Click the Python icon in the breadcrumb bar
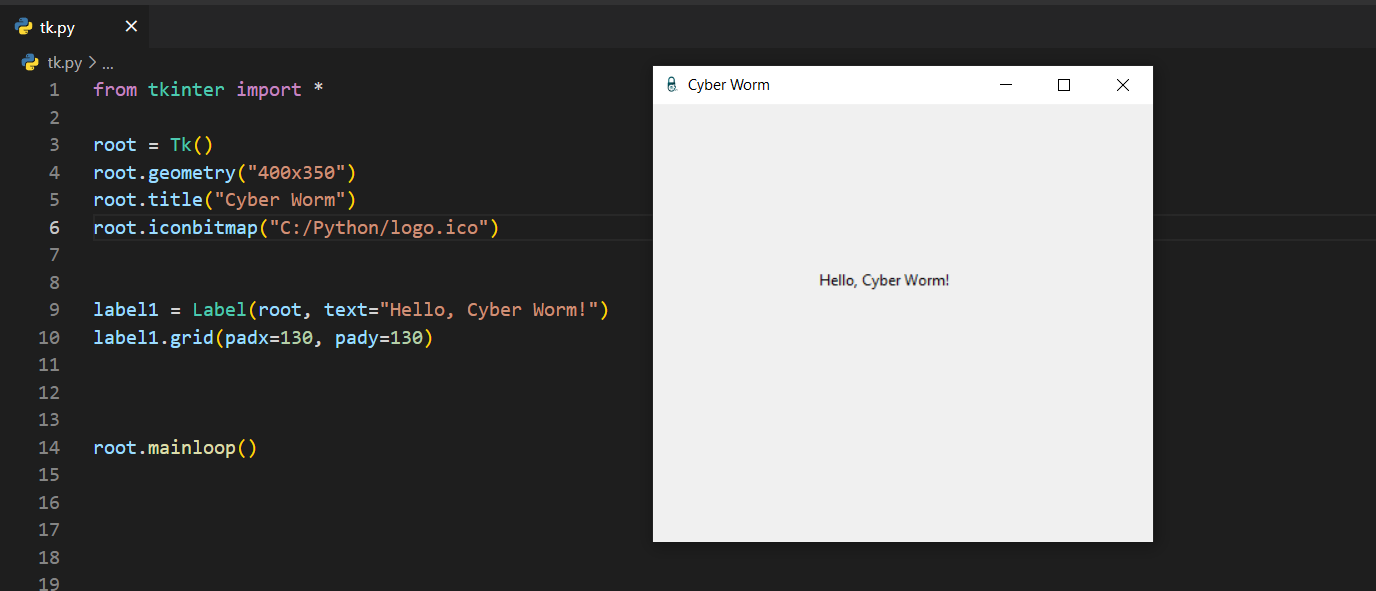The height and width of the screenshot is (591, 1376). (30, 62)
